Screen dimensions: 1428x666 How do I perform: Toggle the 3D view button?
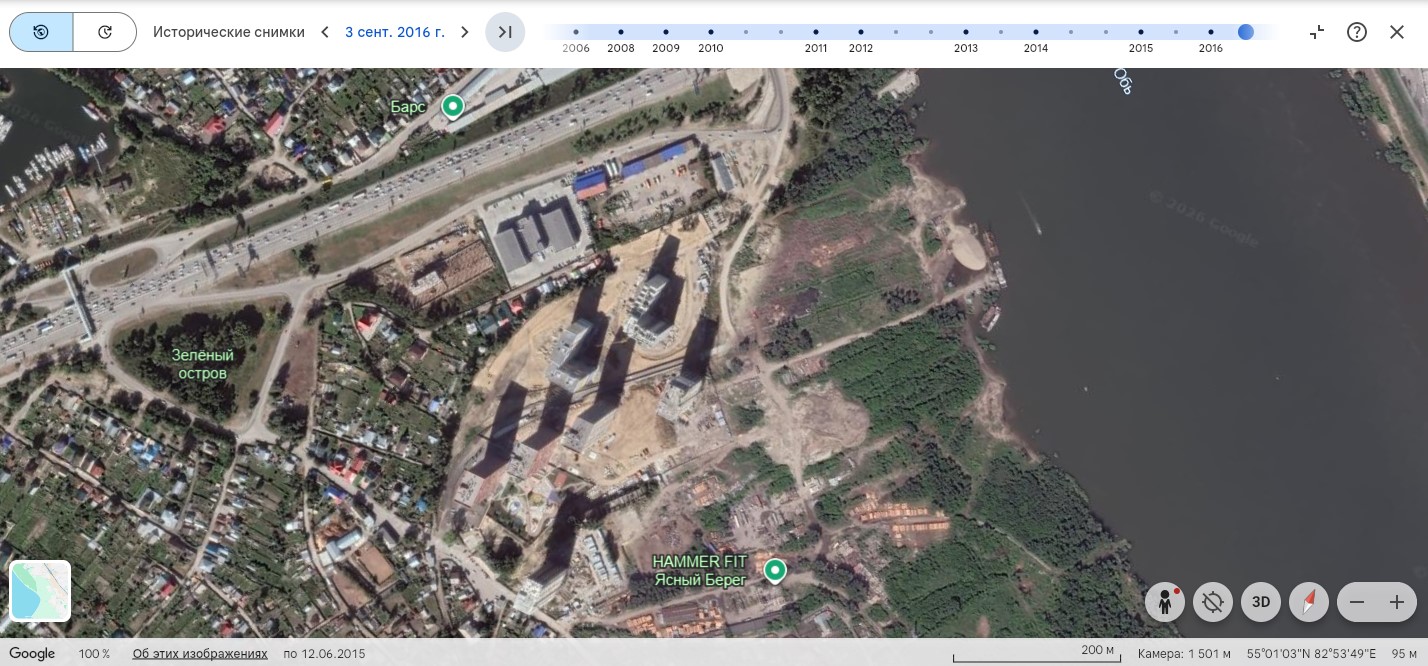1261,602
